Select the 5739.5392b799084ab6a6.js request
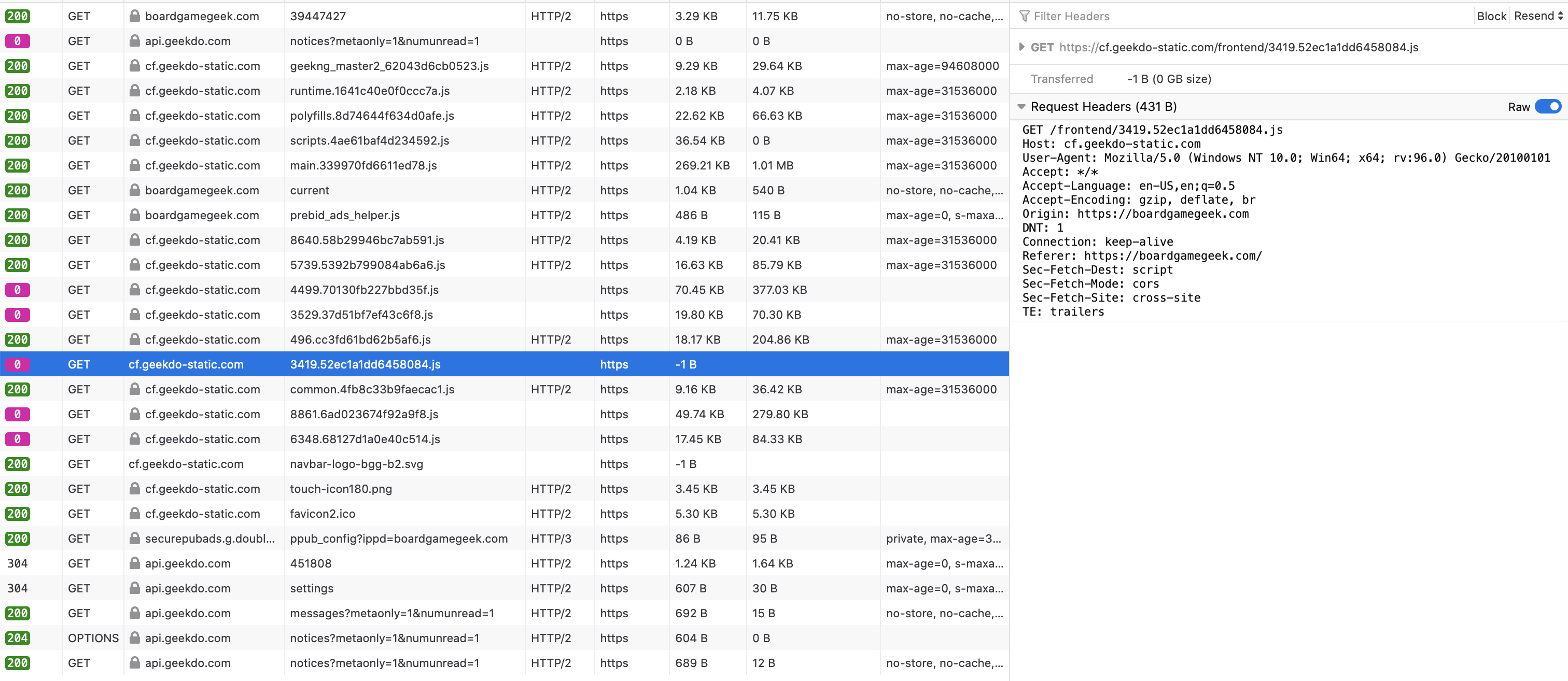Image resolution: width=1568 pixels, height=681 pixels. (x=505, y=265)
